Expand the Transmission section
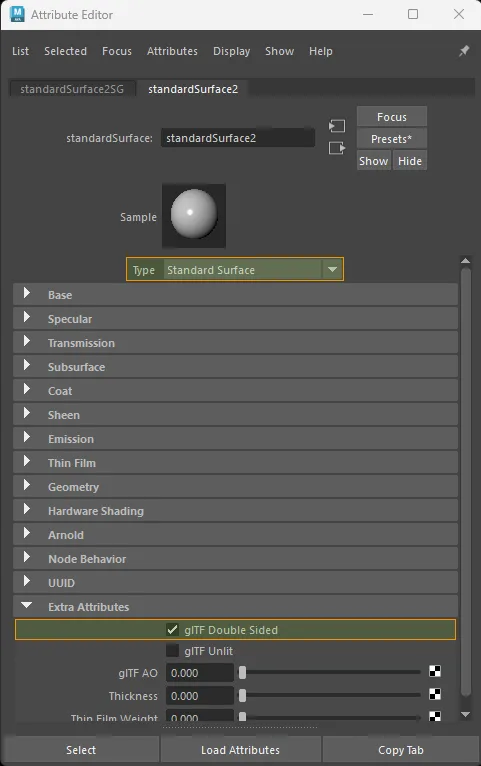The height and width of the screenshot is (766, 481). pos(235,342)
